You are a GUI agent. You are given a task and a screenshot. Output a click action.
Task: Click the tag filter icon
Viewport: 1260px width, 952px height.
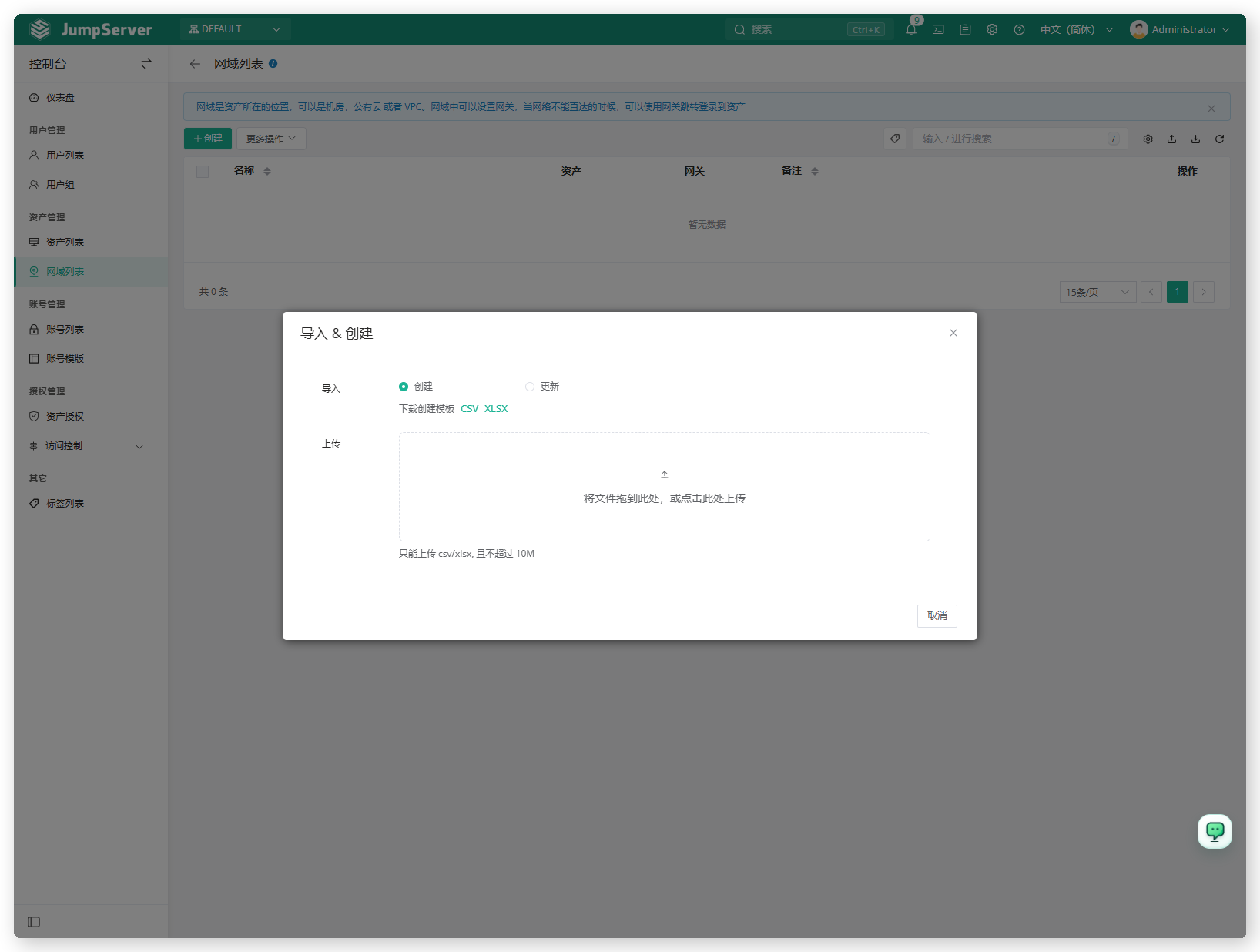pos(895,139)
